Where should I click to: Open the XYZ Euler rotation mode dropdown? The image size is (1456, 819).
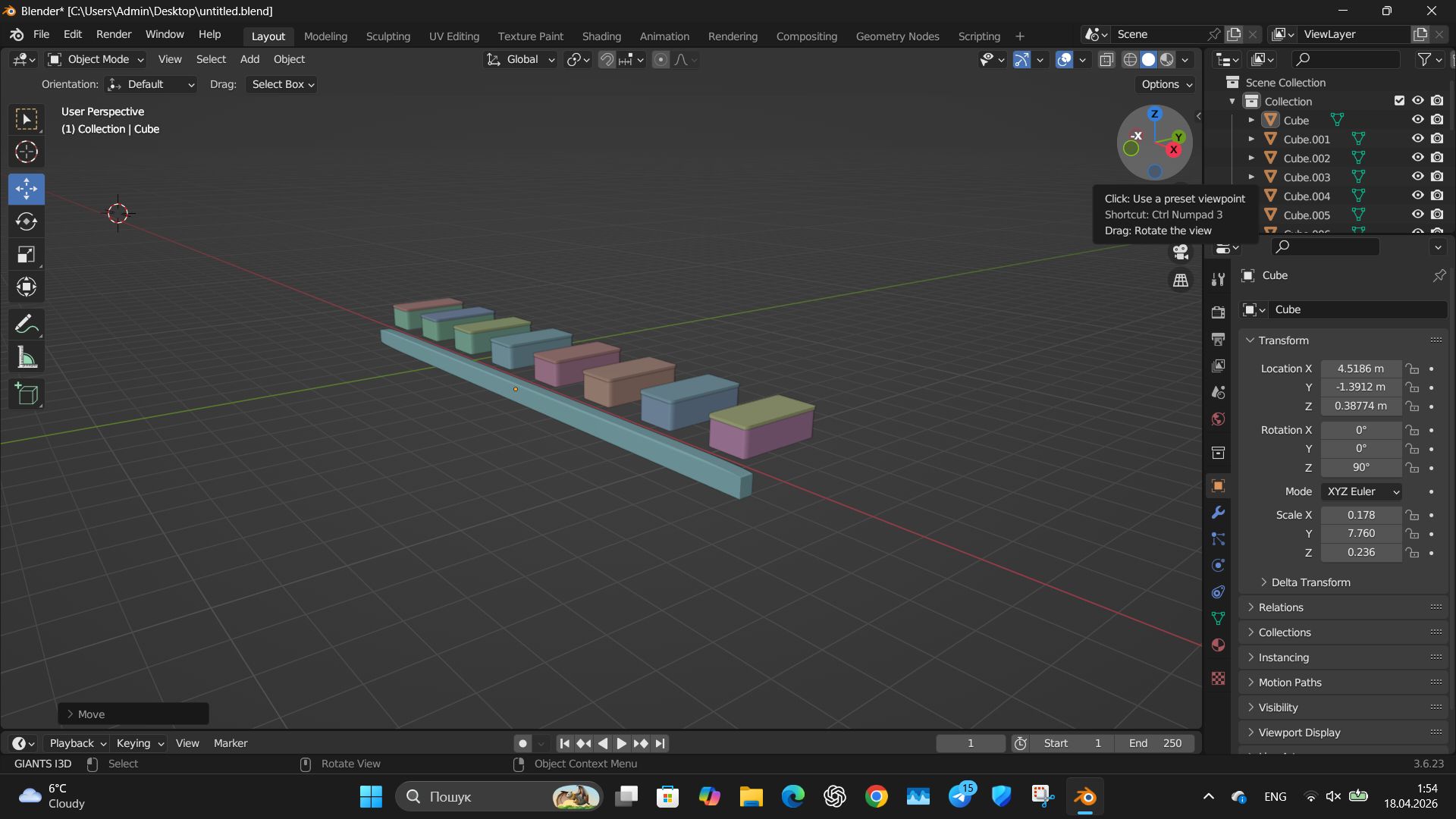tap(1361, 491)
